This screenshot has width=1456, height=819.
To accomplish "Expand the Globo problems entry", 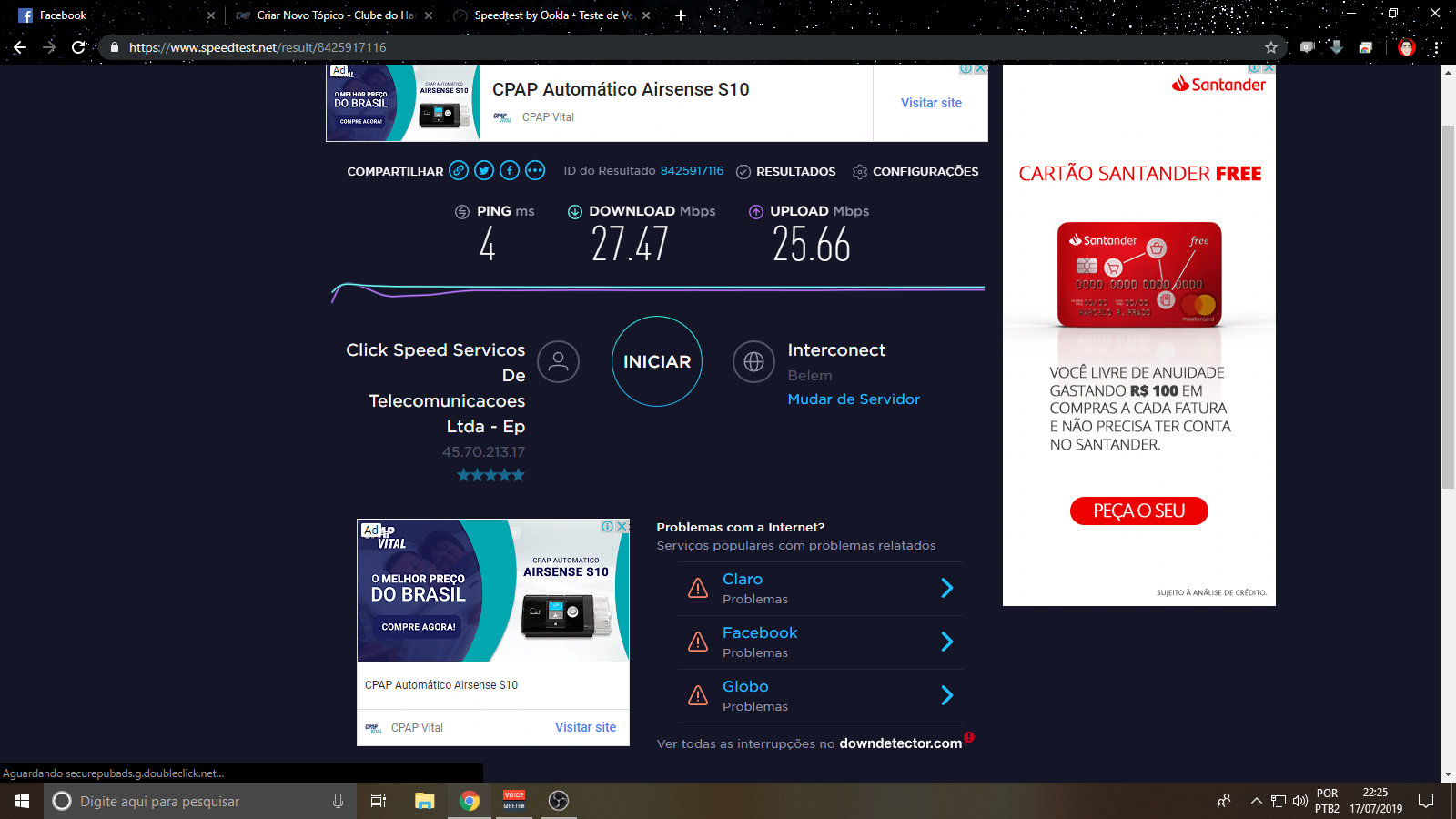I will [821, 696].
